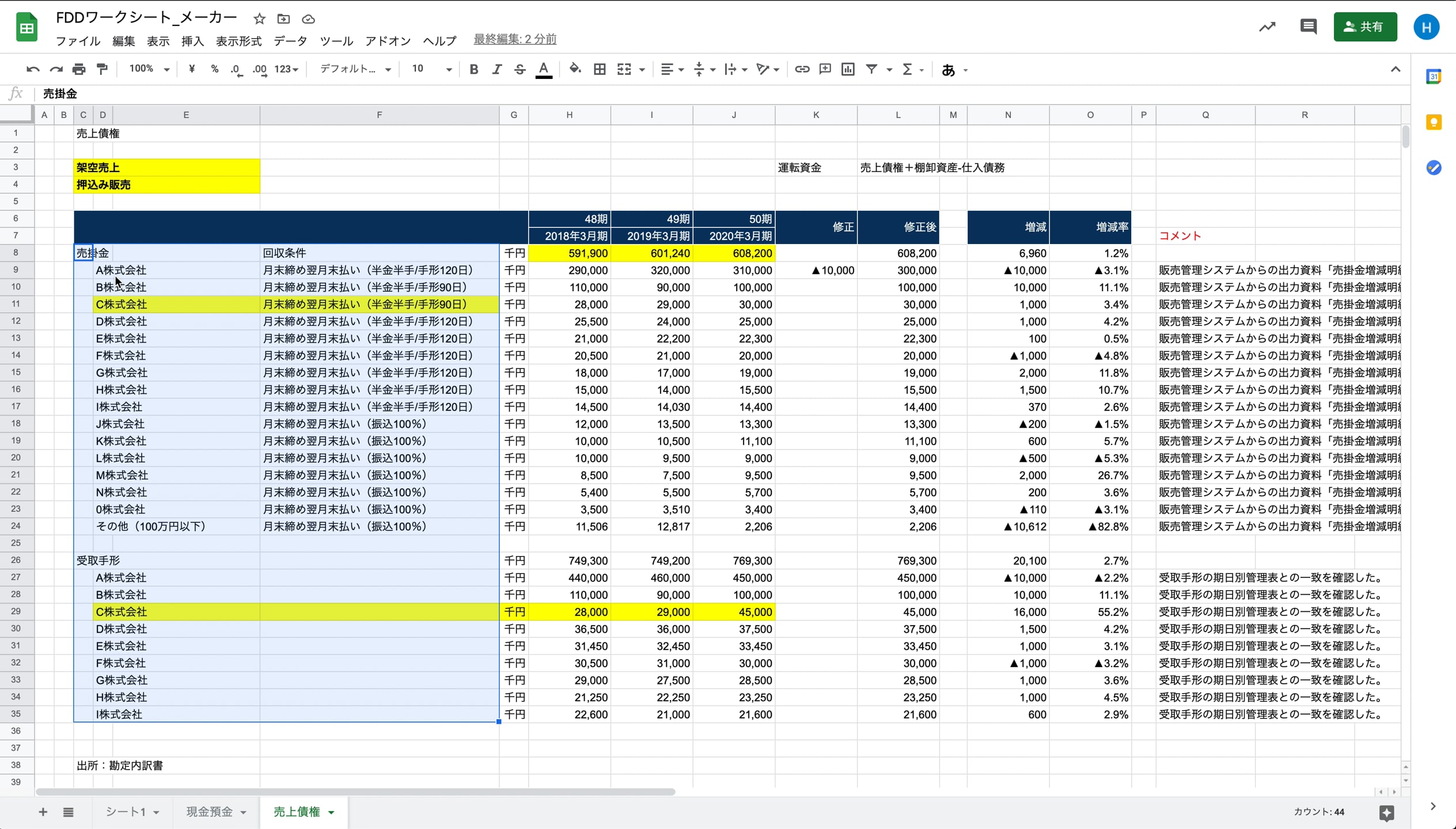Star this spreadsheet document
The height and width of the screenshot is (829, 1456).
coord(259,19)
